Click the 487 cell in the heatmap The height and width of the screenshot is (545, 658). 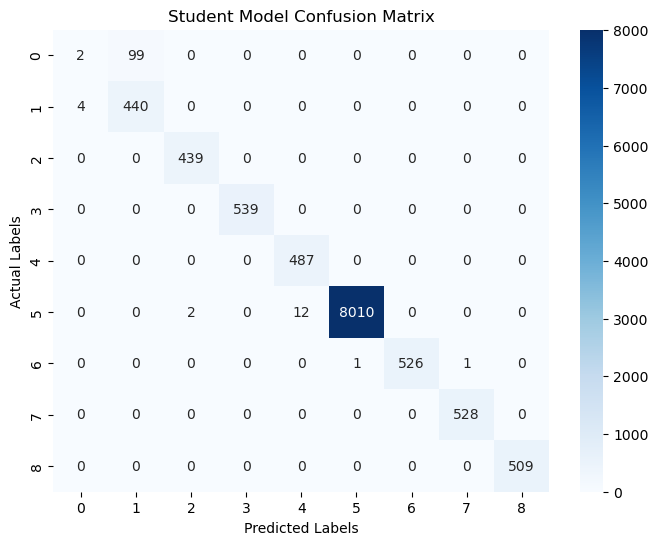click(x=301, y=259)
